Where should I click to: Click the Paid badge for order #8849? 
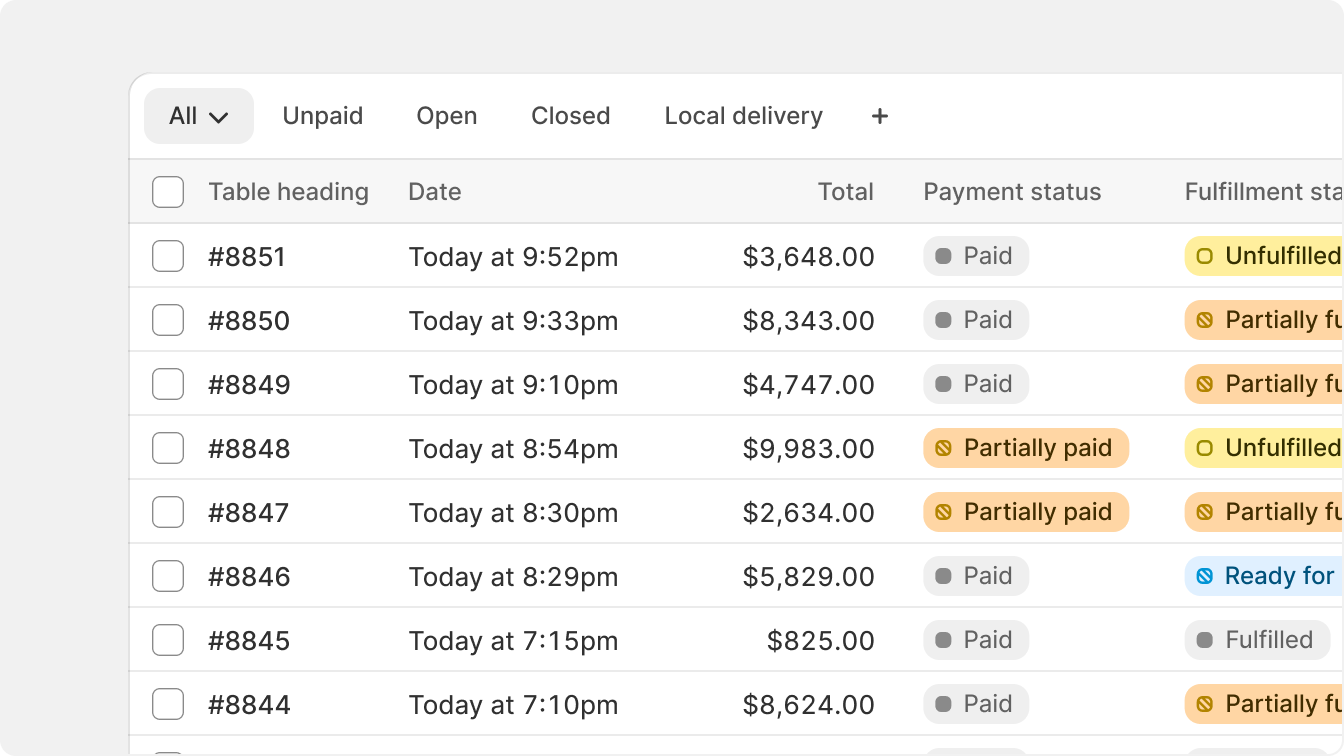pos(976,384)
